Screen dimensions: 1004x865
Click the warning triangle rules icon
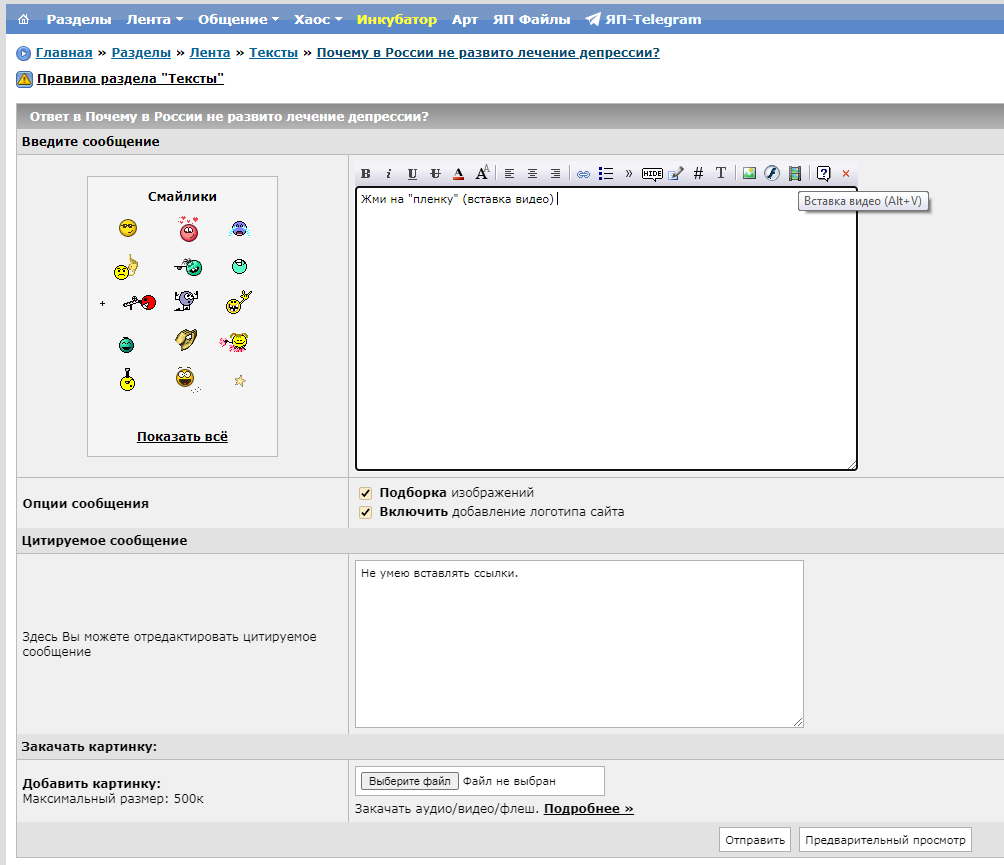(24, 79)
